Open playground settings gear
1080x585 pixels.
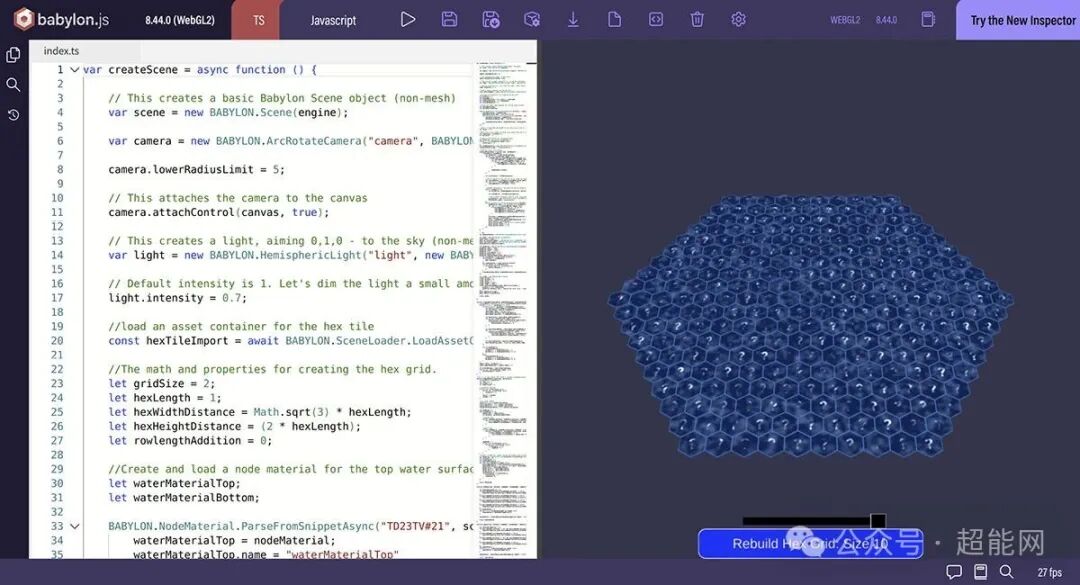pyautogui.click(x=738, y=19)
